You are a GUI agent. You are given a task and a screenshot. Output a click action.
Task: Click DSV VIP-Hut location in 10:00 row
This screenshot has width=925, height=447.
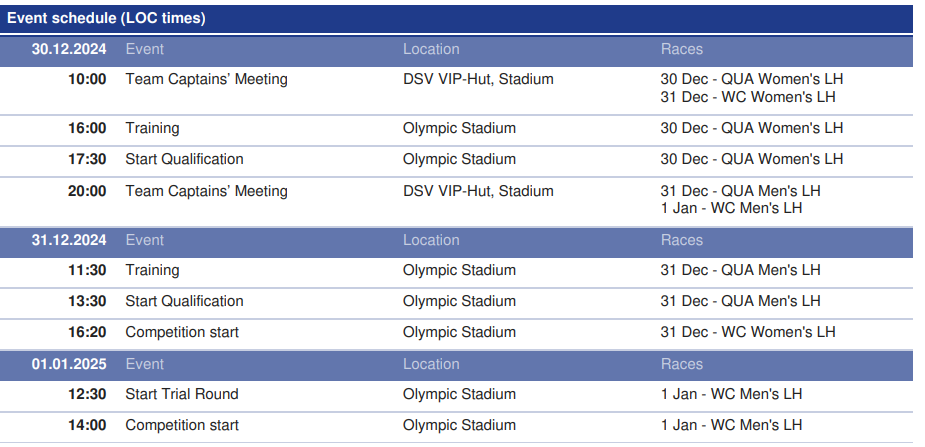[478, 79]
